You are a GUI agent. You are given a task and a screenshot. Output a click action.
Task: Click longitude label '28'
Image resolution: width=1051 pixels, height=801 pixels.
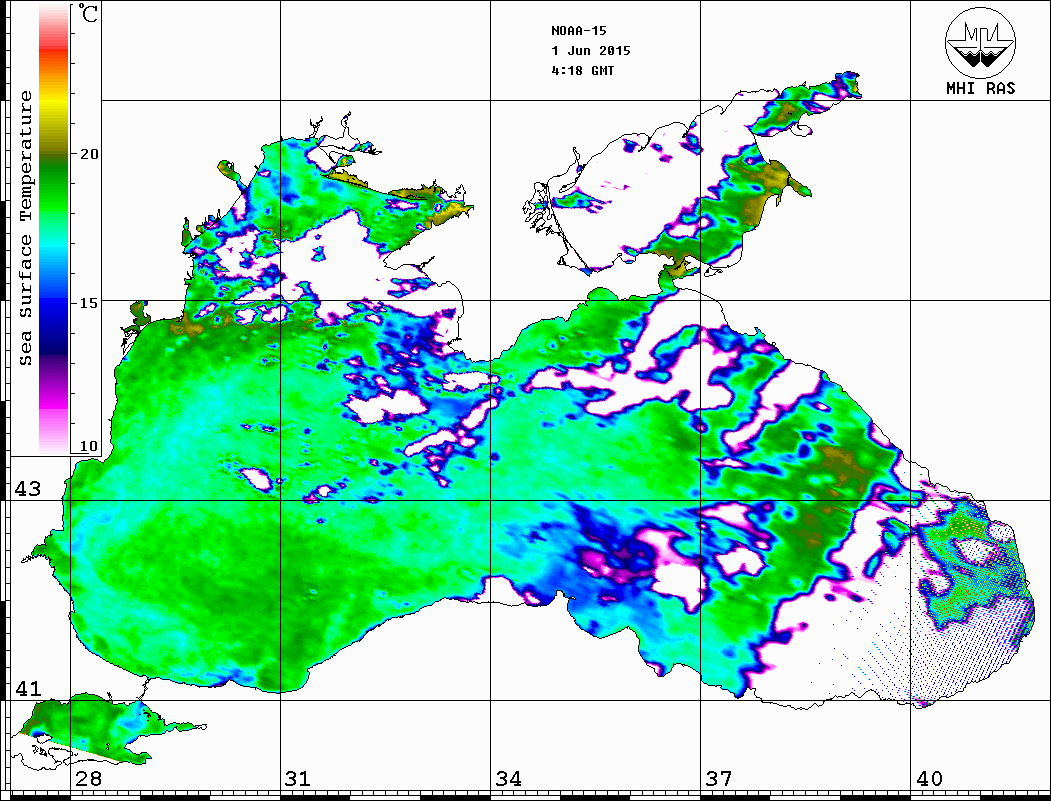tap(89, 779)
